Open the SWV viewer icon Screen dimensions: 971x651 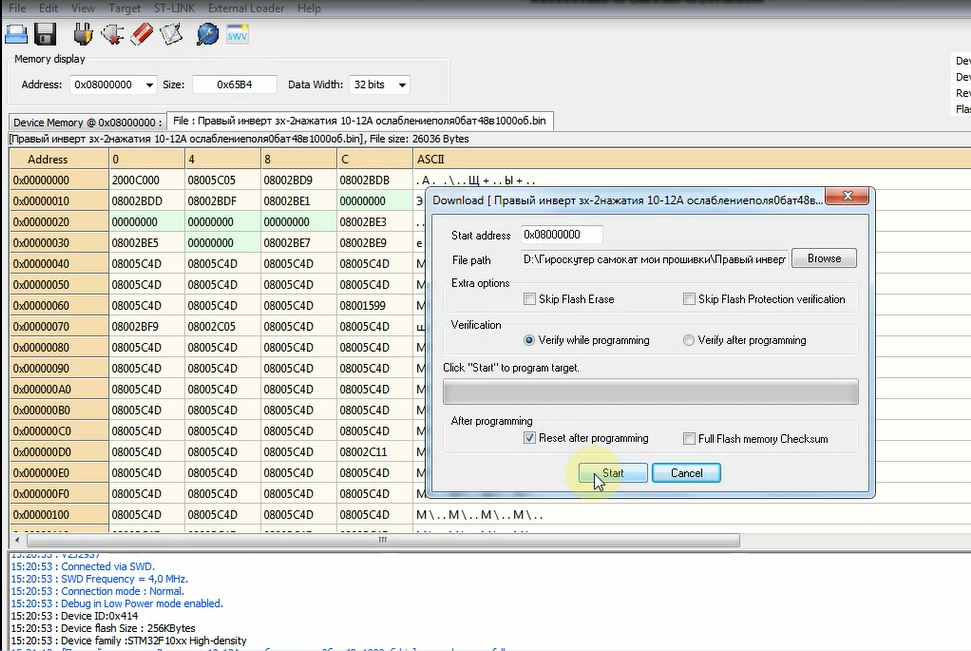click(x=237, y=35)
